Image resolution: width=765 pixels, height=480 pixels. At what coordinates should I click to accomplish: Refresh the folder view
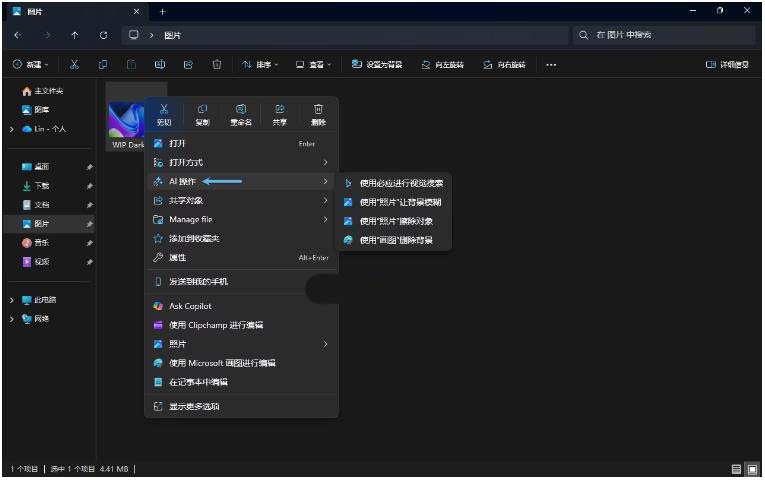coord(103,35)
